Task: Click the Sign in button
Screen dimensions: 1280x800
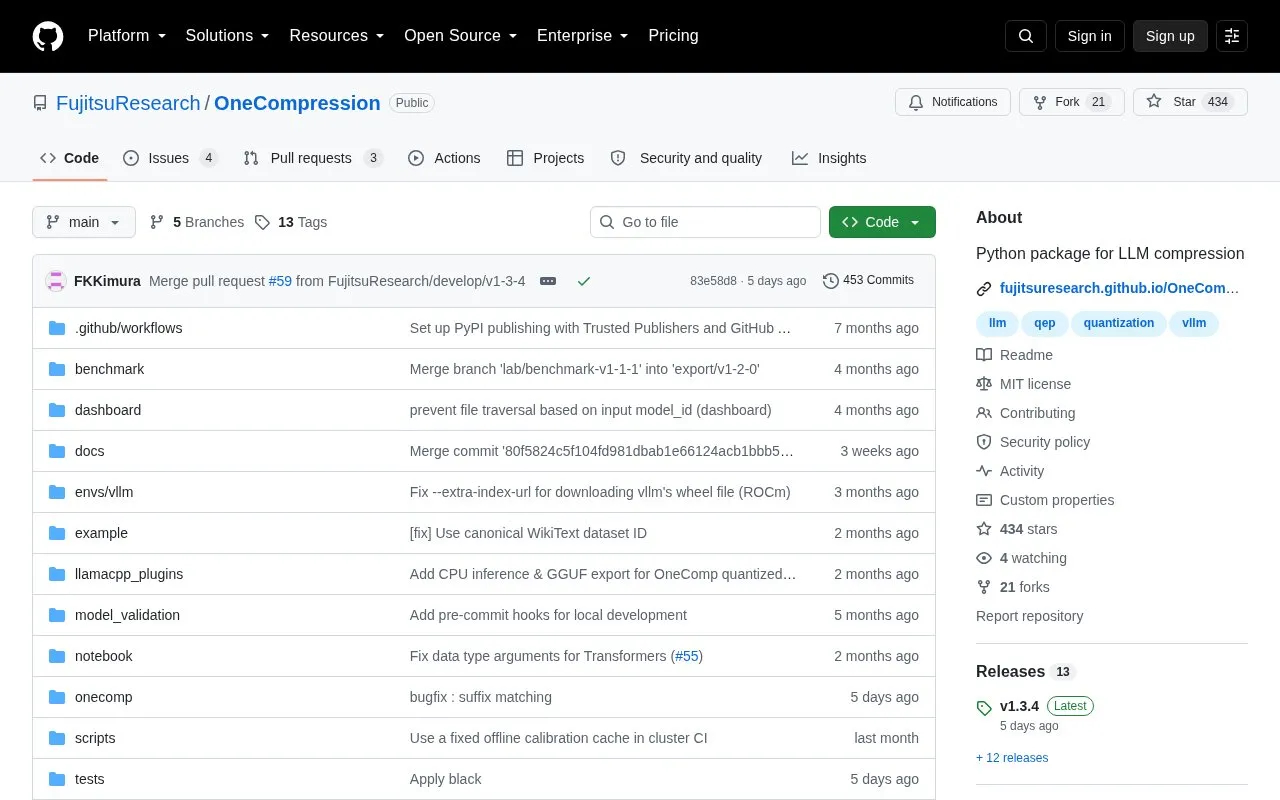Action: (x=1089, y=36)
